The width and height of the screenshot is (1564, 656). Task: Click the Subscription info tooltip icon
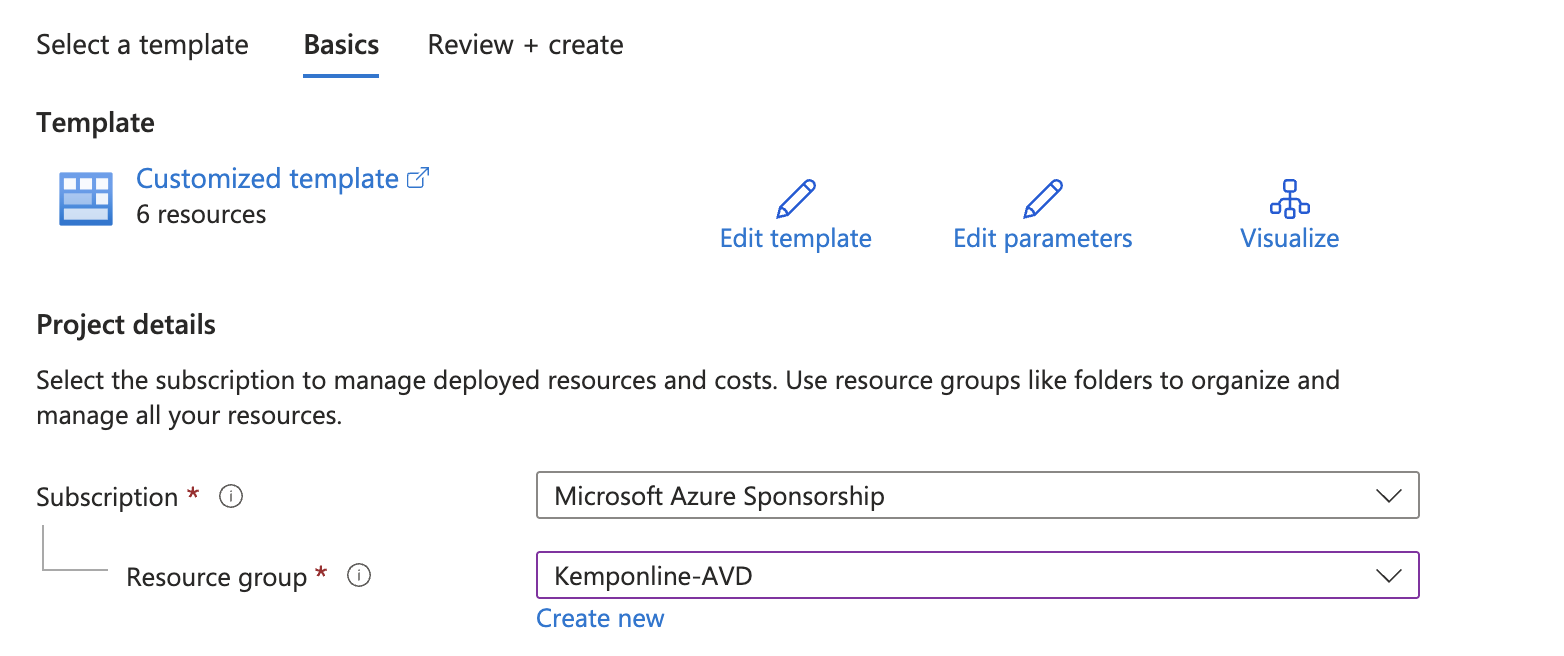coord(231,496)
